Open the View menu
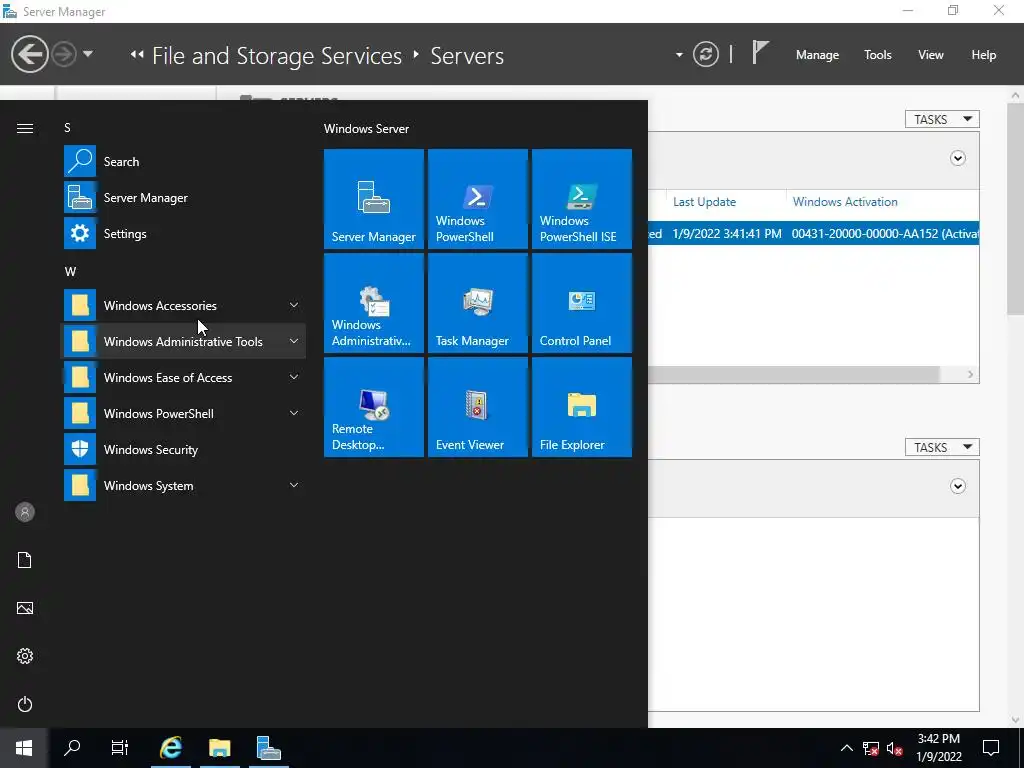The height and width of the screenshot is (768, 1024). (930, 55)
